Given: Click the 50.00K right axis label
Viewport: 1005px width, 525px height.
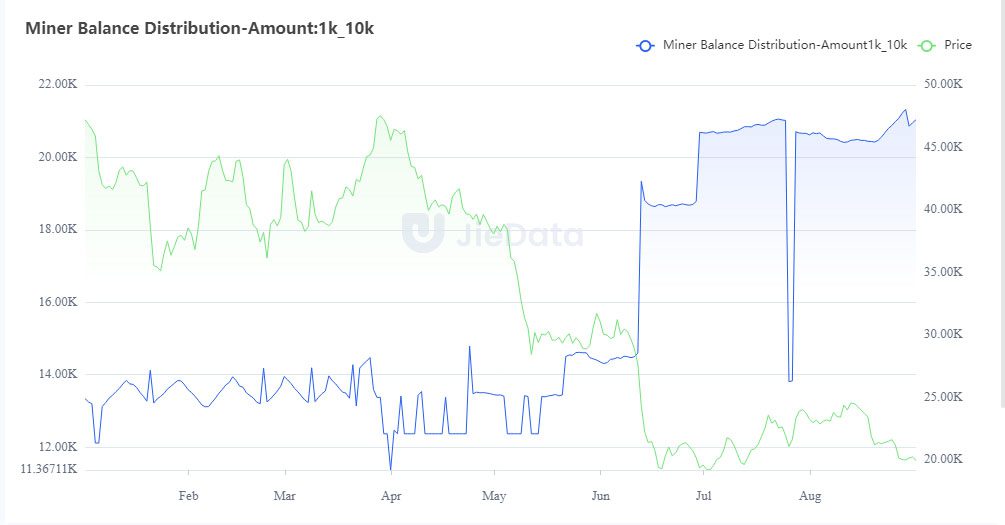Looking at the screenshot, I should point(943,84).
